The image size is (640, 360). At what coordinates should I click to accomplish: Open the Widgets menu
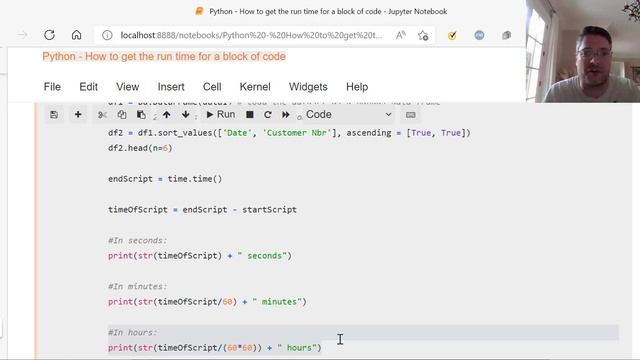click(308, 87)
